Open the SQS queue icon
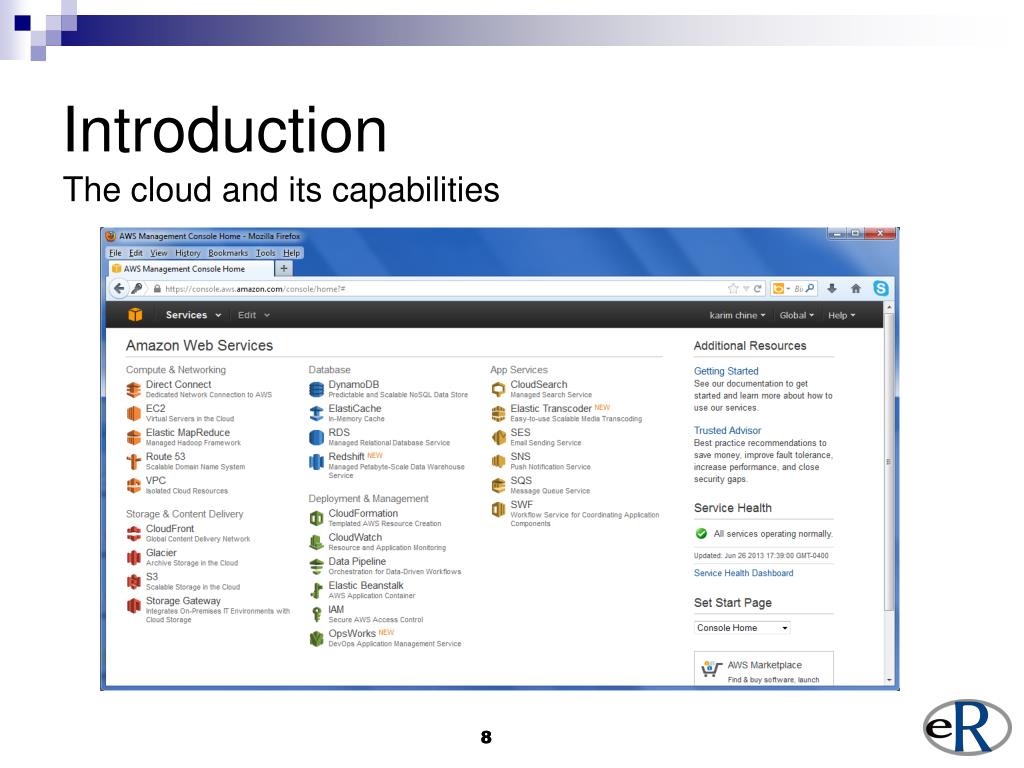 point(498,486)
